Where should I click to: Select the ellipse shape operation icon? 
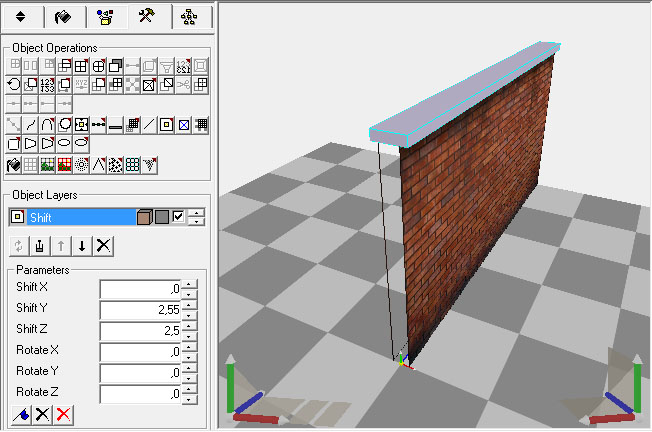click(x=65, y=144)
